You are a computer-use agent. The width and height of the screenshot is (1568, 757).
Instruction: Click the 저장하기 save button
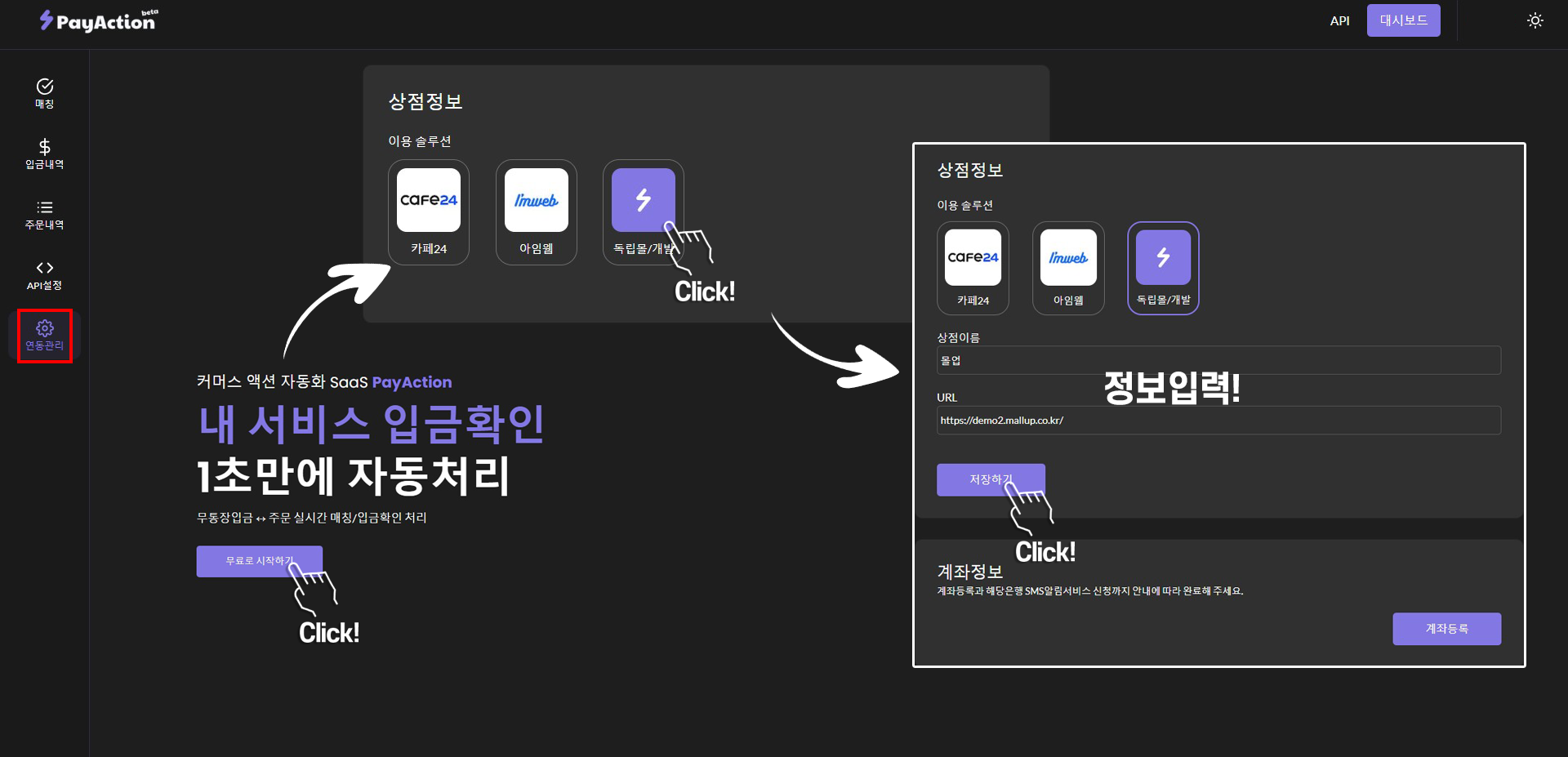tap(991, 480)
